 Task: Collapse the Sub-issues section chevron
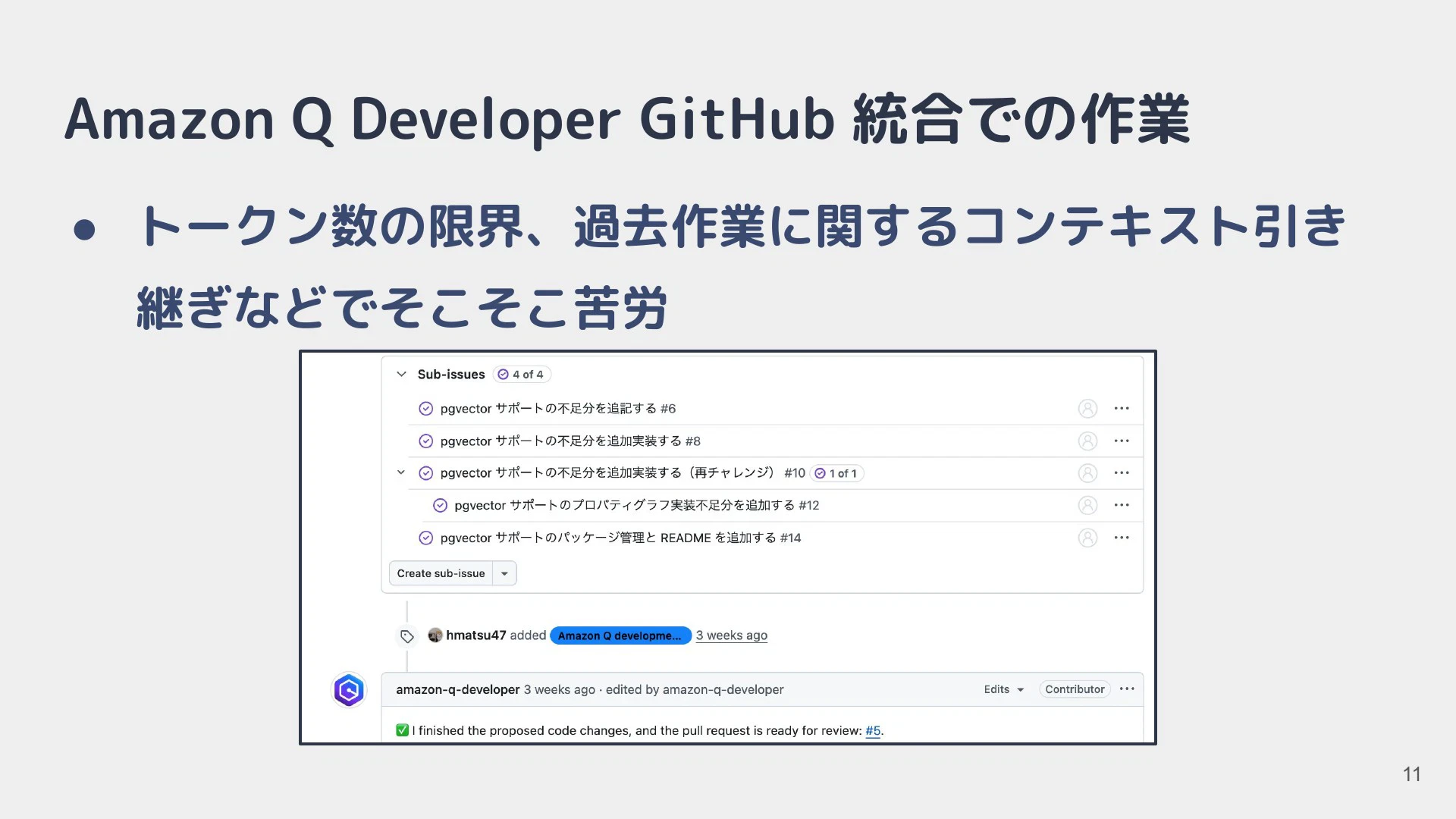coord(401,374)
